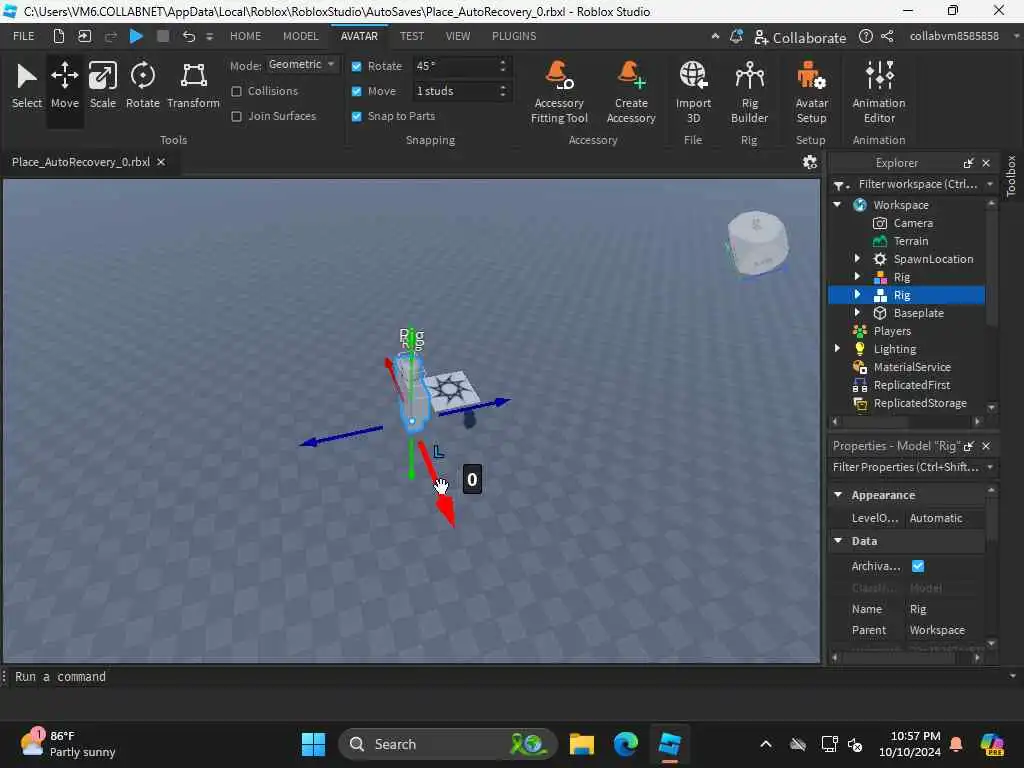Expand the selected Rig node

point(857,295)
